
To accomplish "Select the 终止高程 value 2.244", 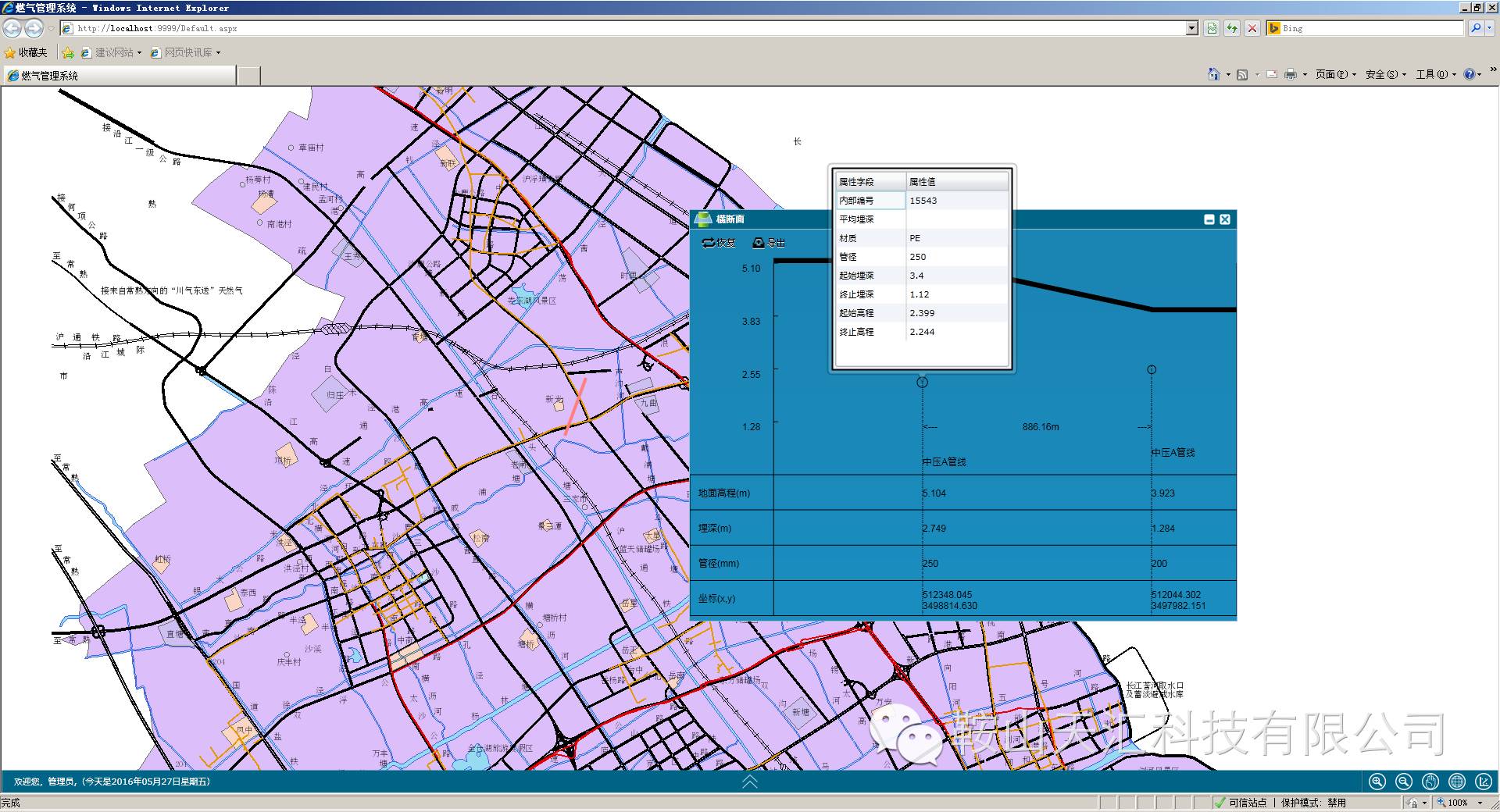I will [958, 332].
